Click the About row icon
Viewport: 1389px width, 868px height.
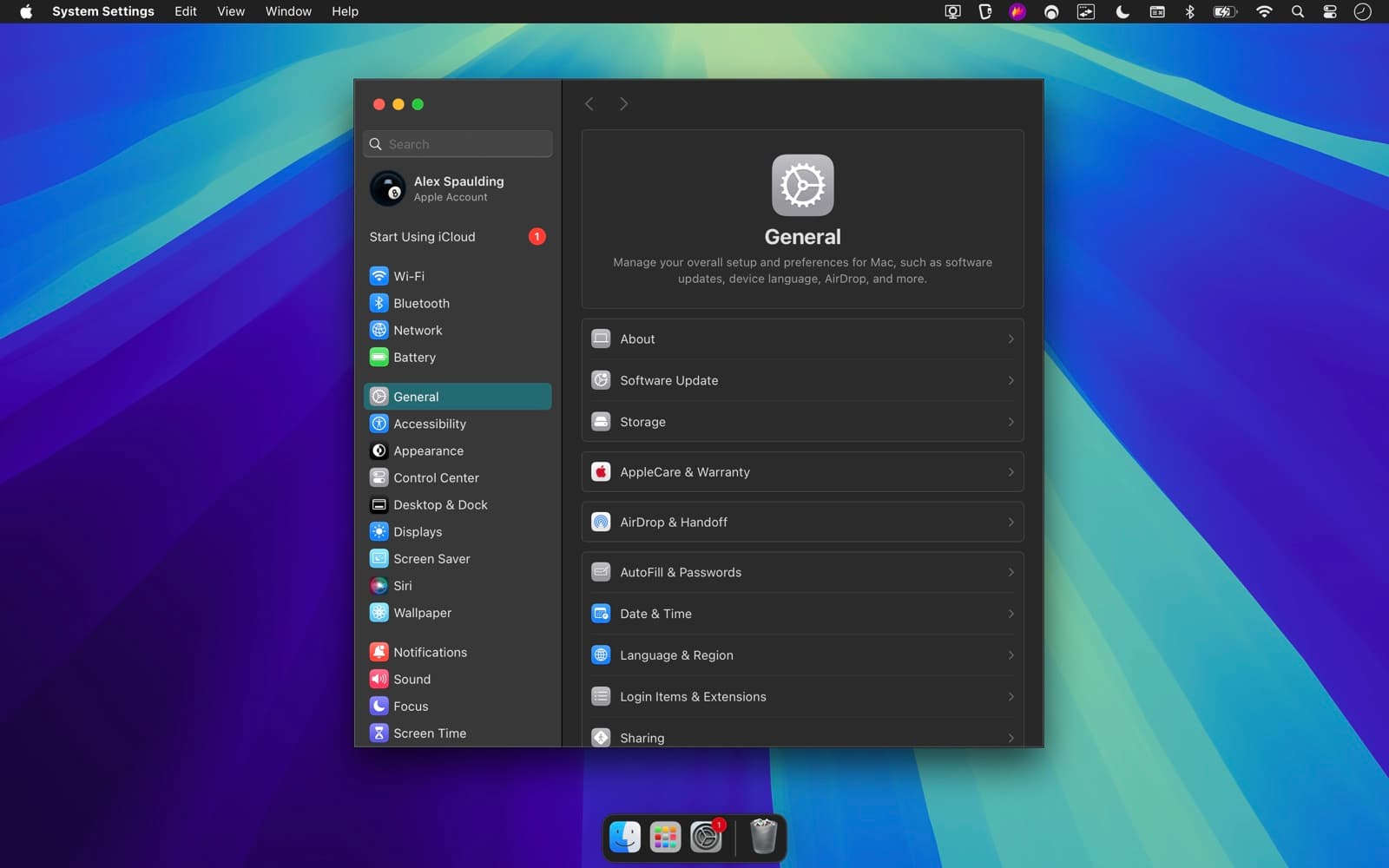tap(601, 339)
